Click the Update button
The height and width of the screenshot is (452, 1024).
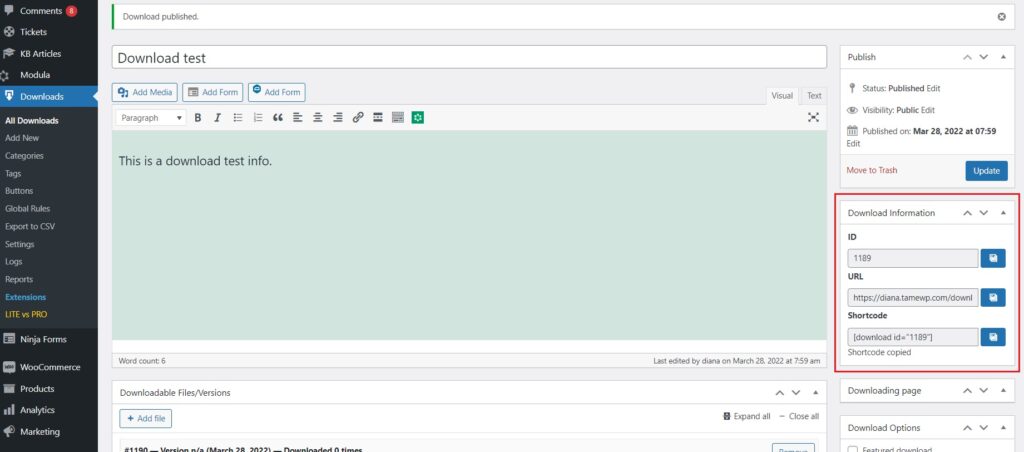click(986, 170)
